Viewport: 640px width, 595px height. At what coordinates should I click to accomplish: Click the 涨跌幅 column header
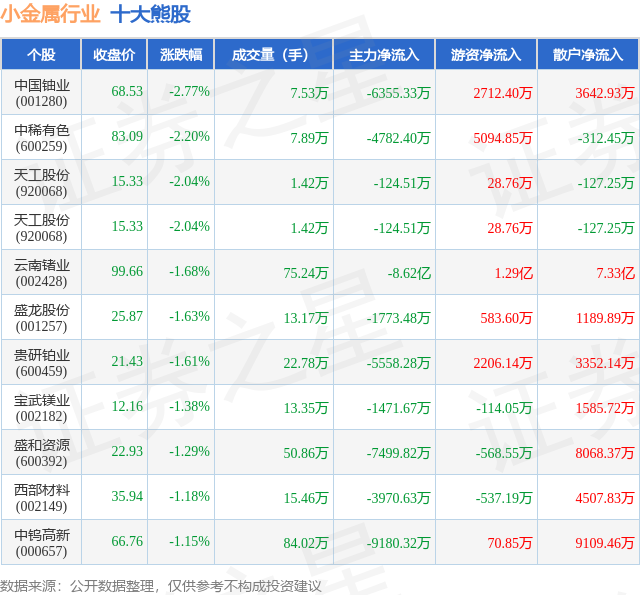(x=181, y=54)
